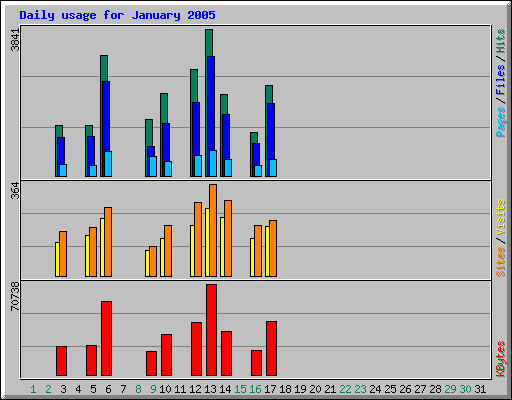Click the orange Sites bar for day 10
Screen dimensions: 512x400
click(168, 251)
